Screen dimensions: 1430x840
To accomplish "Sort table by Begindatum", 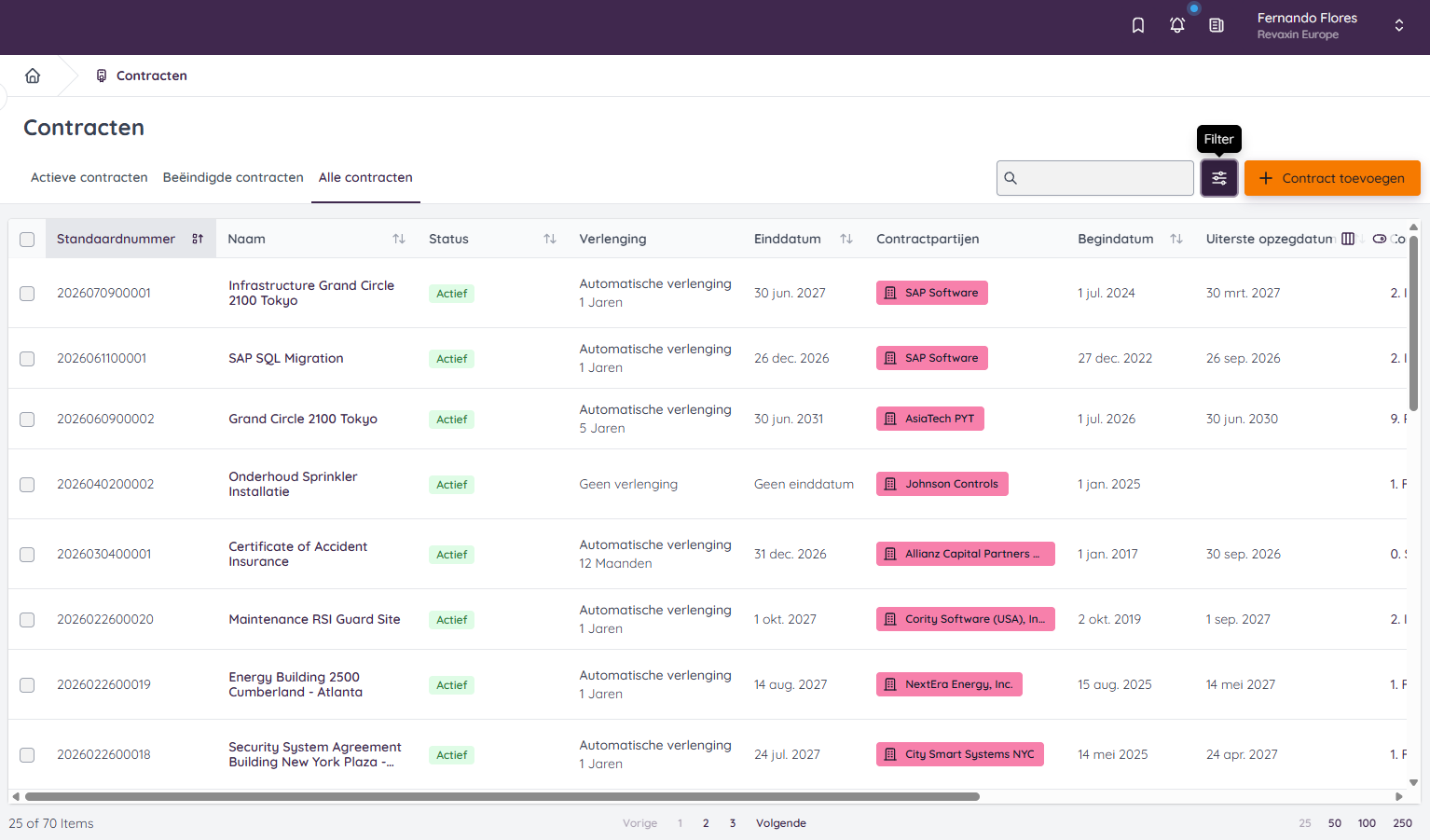I will click(x=1176, y=239).
